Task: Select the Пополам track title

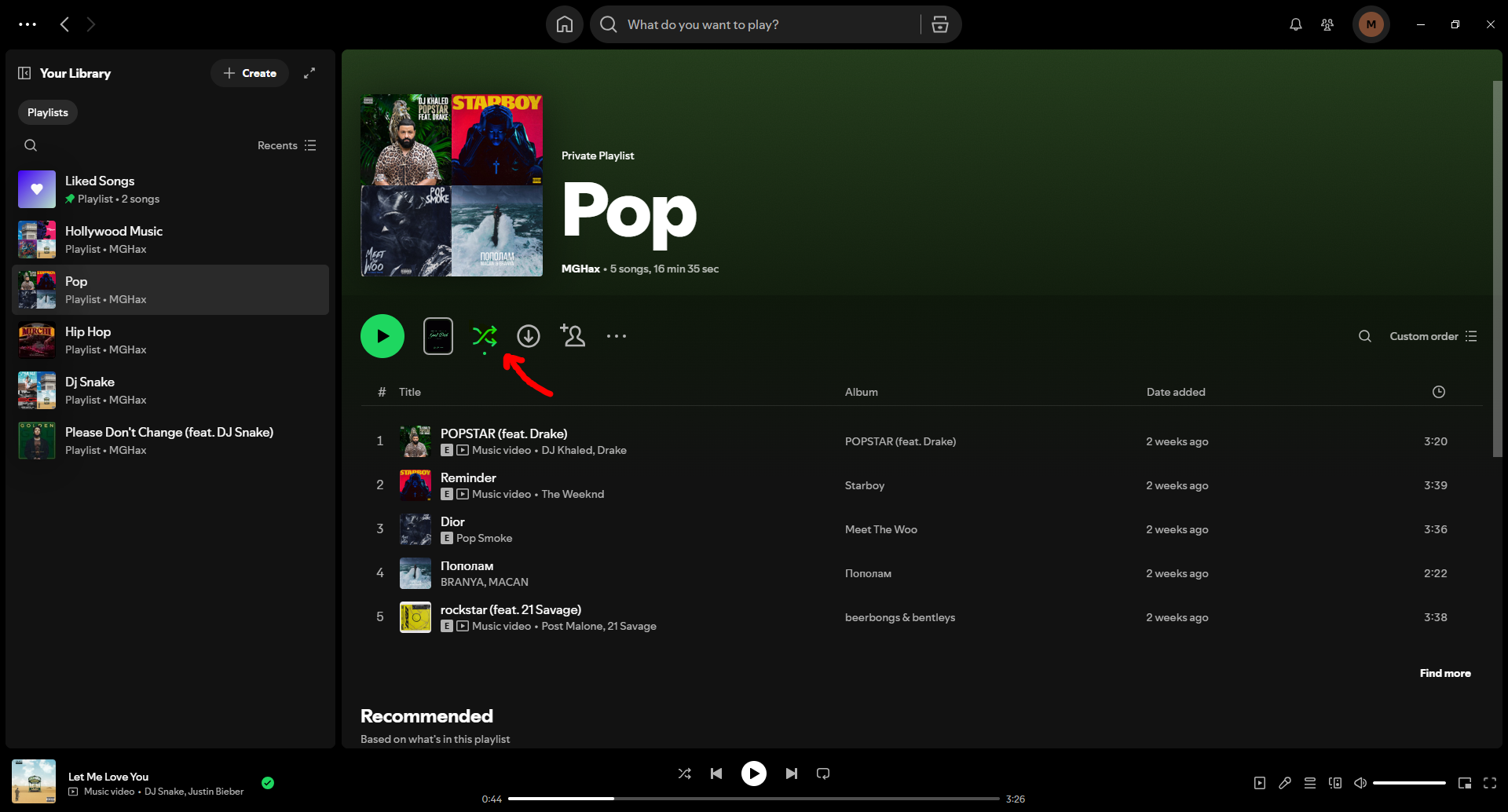Action: coord(467,565)
